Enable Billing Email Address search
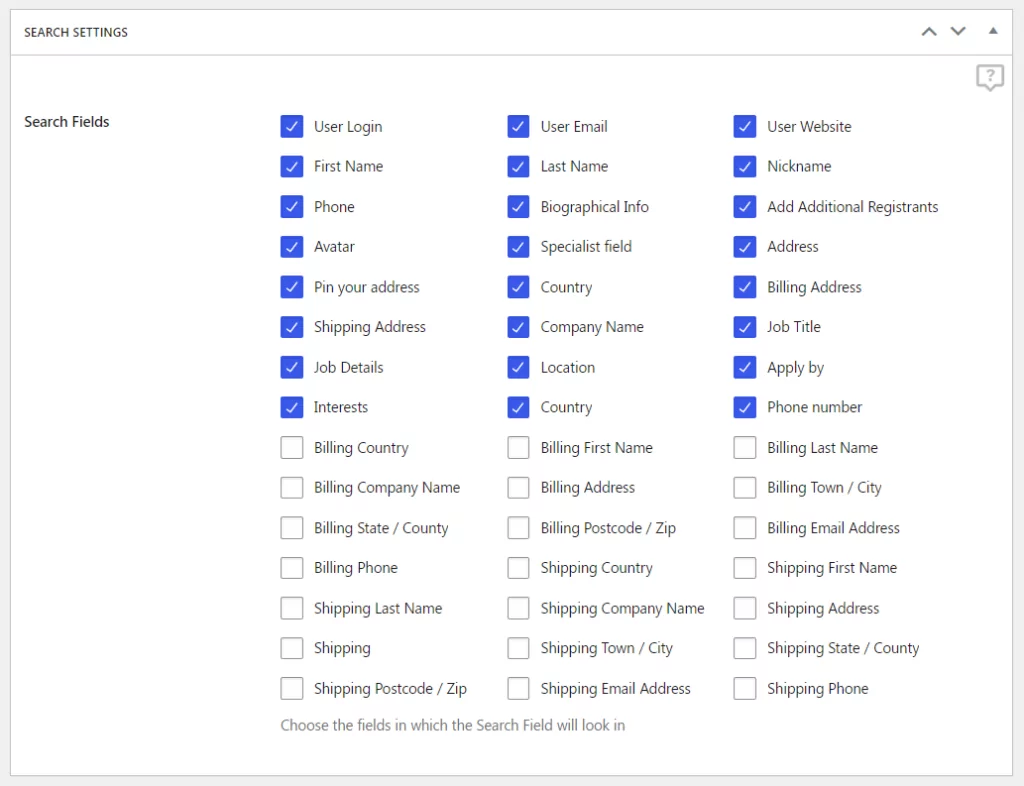Screen dimensions: 1024x786 point(745,528)
